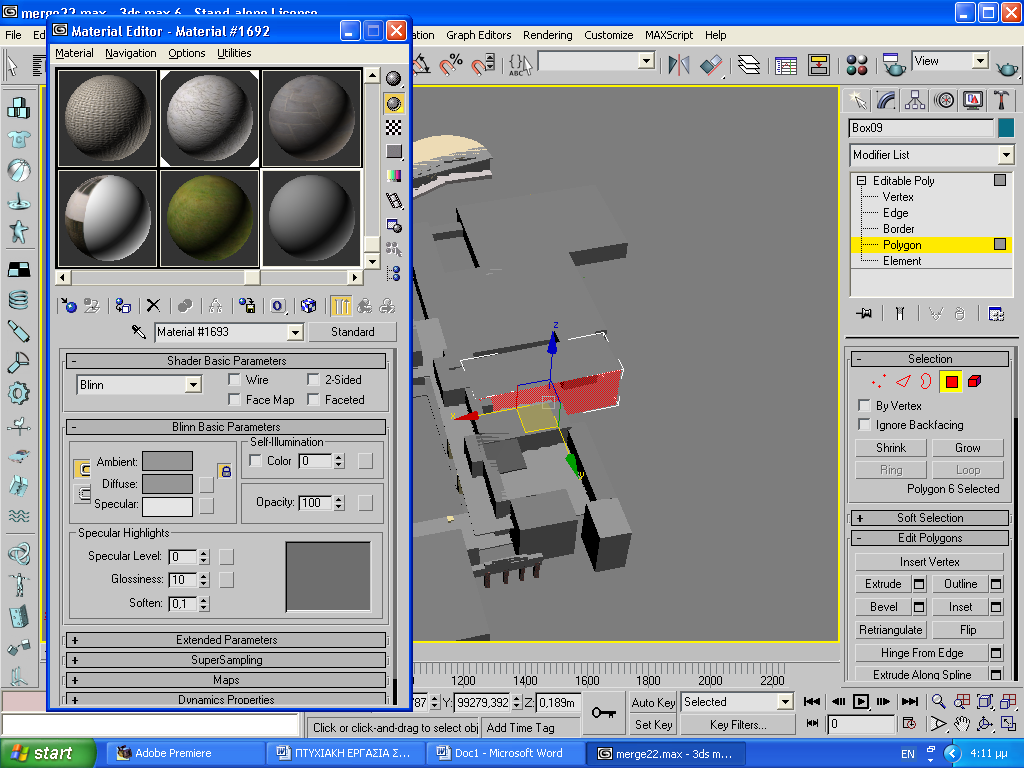This screenshot has height=768, width=1024.
Task: Open the MAXScript menu
Action: pyautogui.click(x=669, y=35)
